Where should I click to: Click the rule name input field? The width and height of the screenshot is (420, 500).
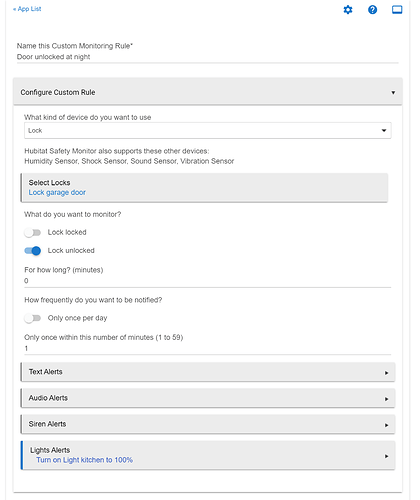pyautogui.click(x=207, y=57)
